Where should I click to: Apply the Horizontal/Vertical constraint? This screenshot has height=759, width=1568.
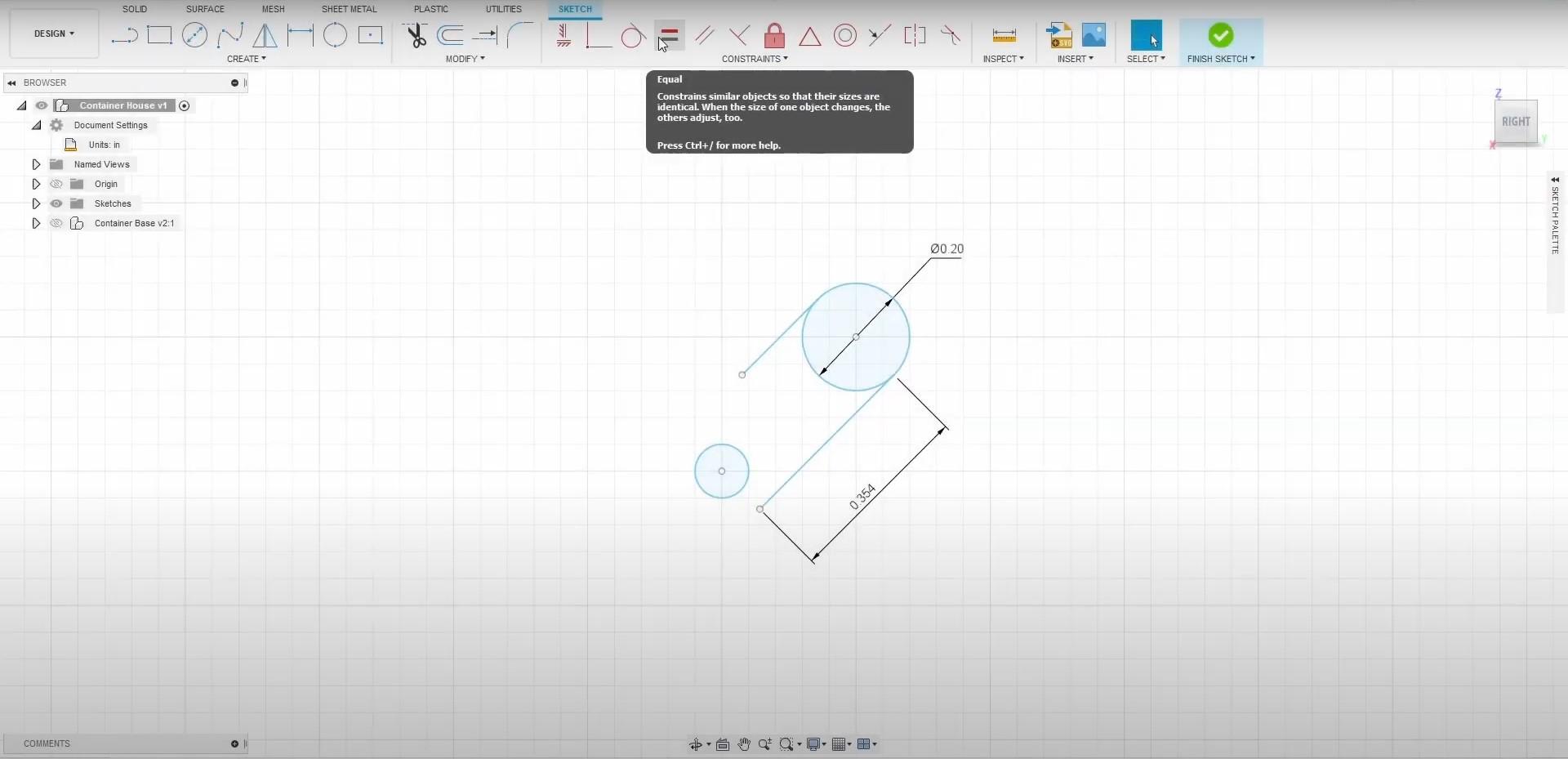point(563,35)
